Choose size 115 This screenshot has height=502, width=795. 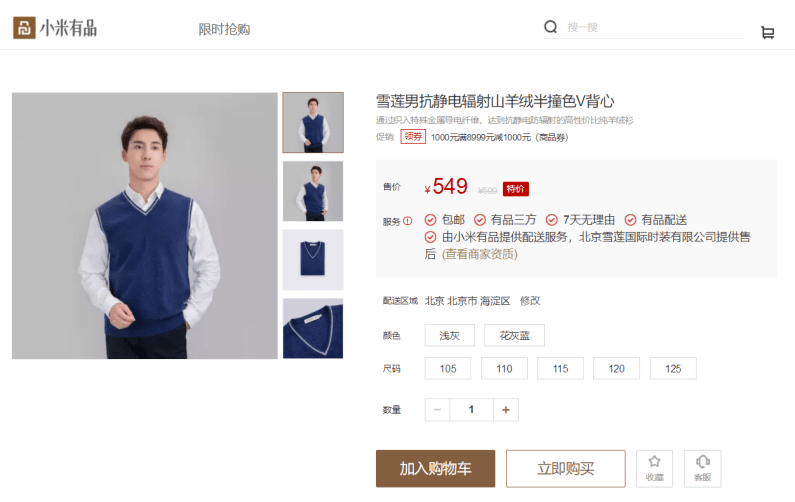[x=560, y=369]
